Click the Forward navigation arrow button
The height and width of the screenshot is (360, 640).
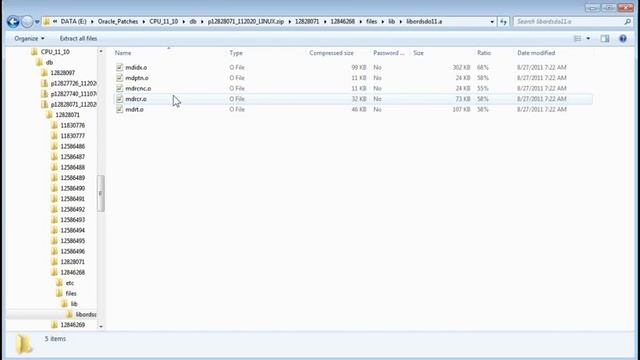point(27,22)
